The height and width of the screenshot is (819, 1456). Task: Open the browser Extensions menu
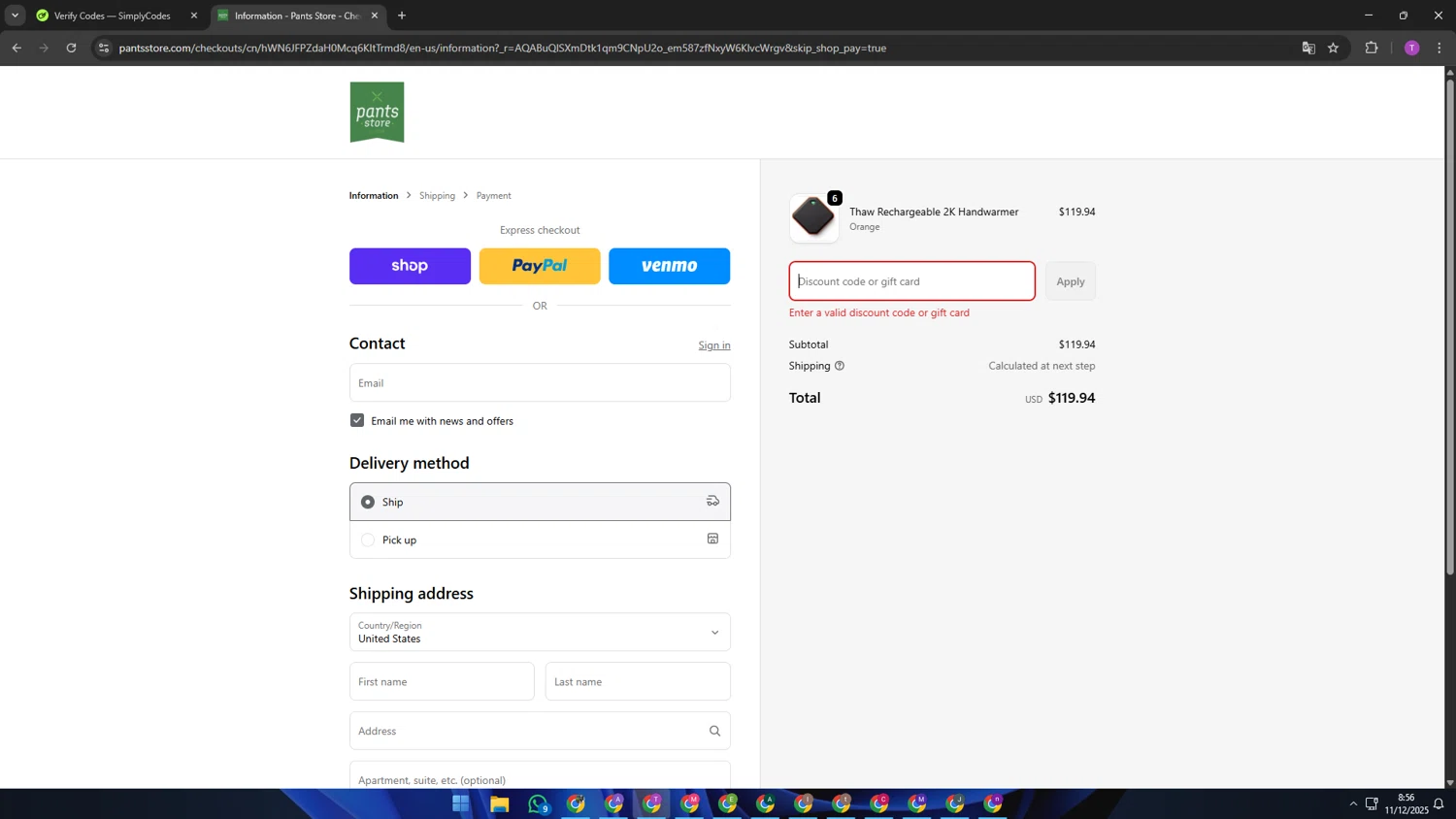click(1372, 48)
